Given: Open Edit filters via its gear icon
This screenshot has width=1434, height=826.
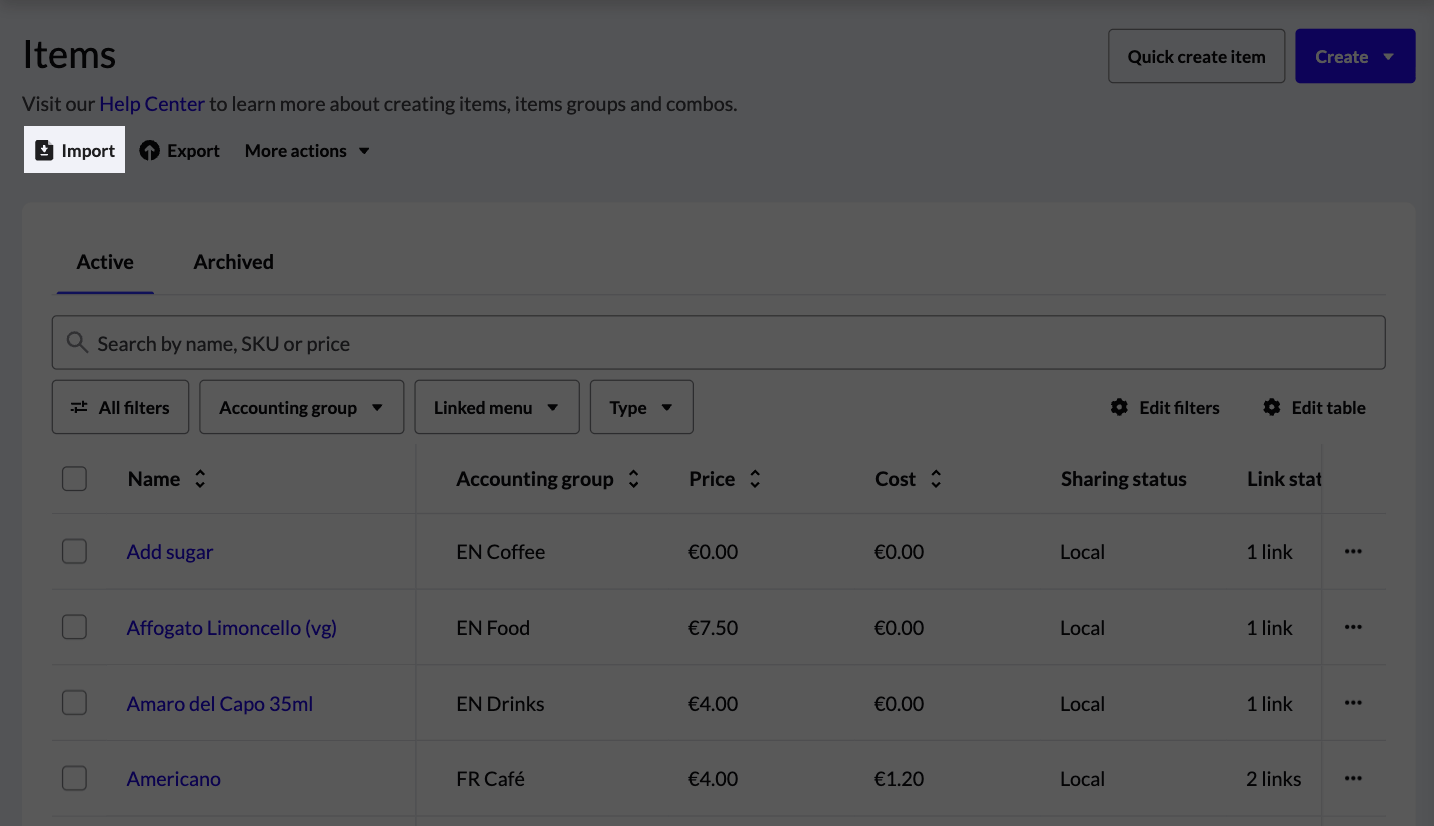Looking at the screenshot, I should coord(1119,407).
